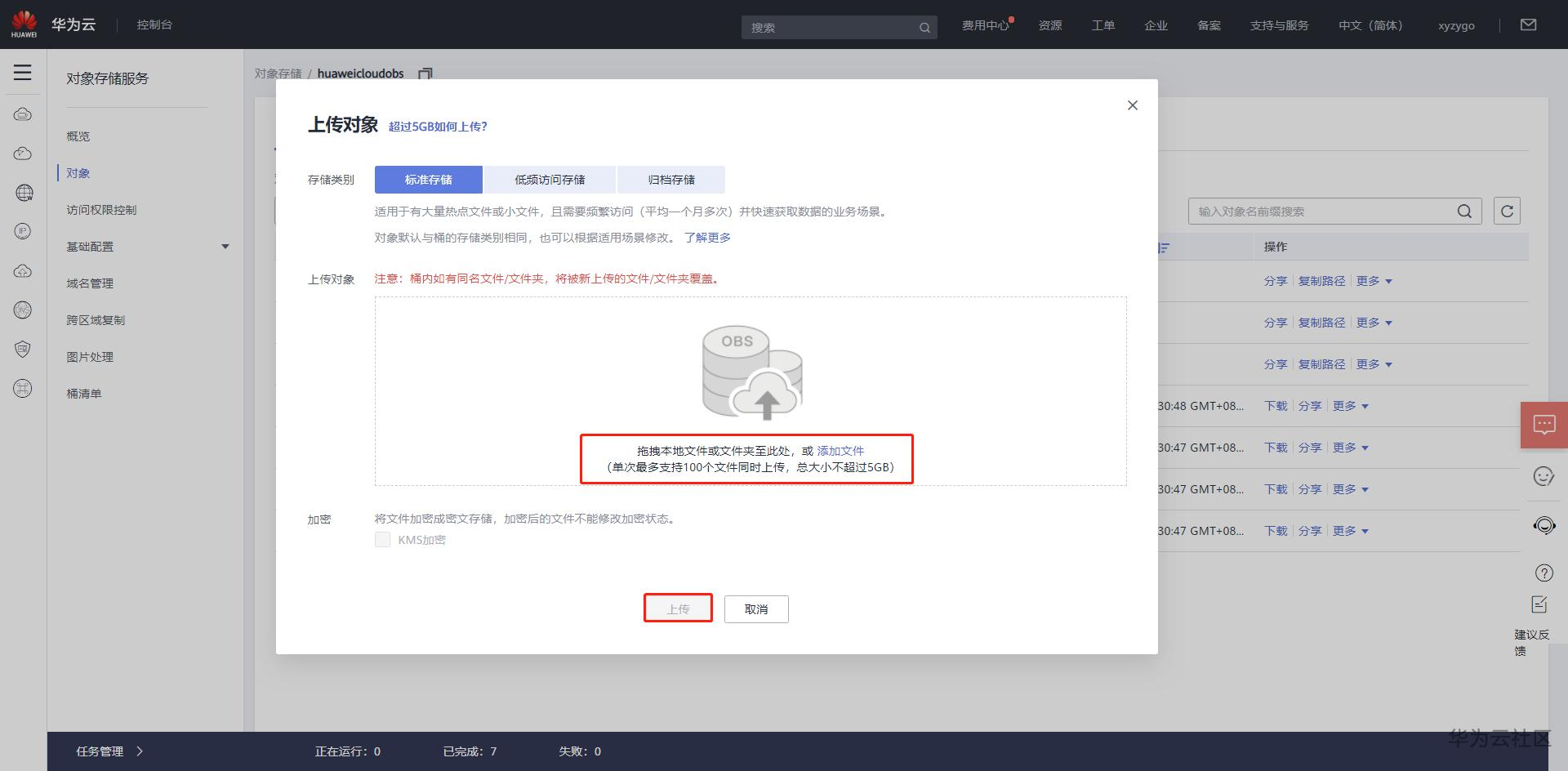Open the DNS icon in the sidebar
Viewport: 1568px width, 771px height.
click(x=23, y=310)
